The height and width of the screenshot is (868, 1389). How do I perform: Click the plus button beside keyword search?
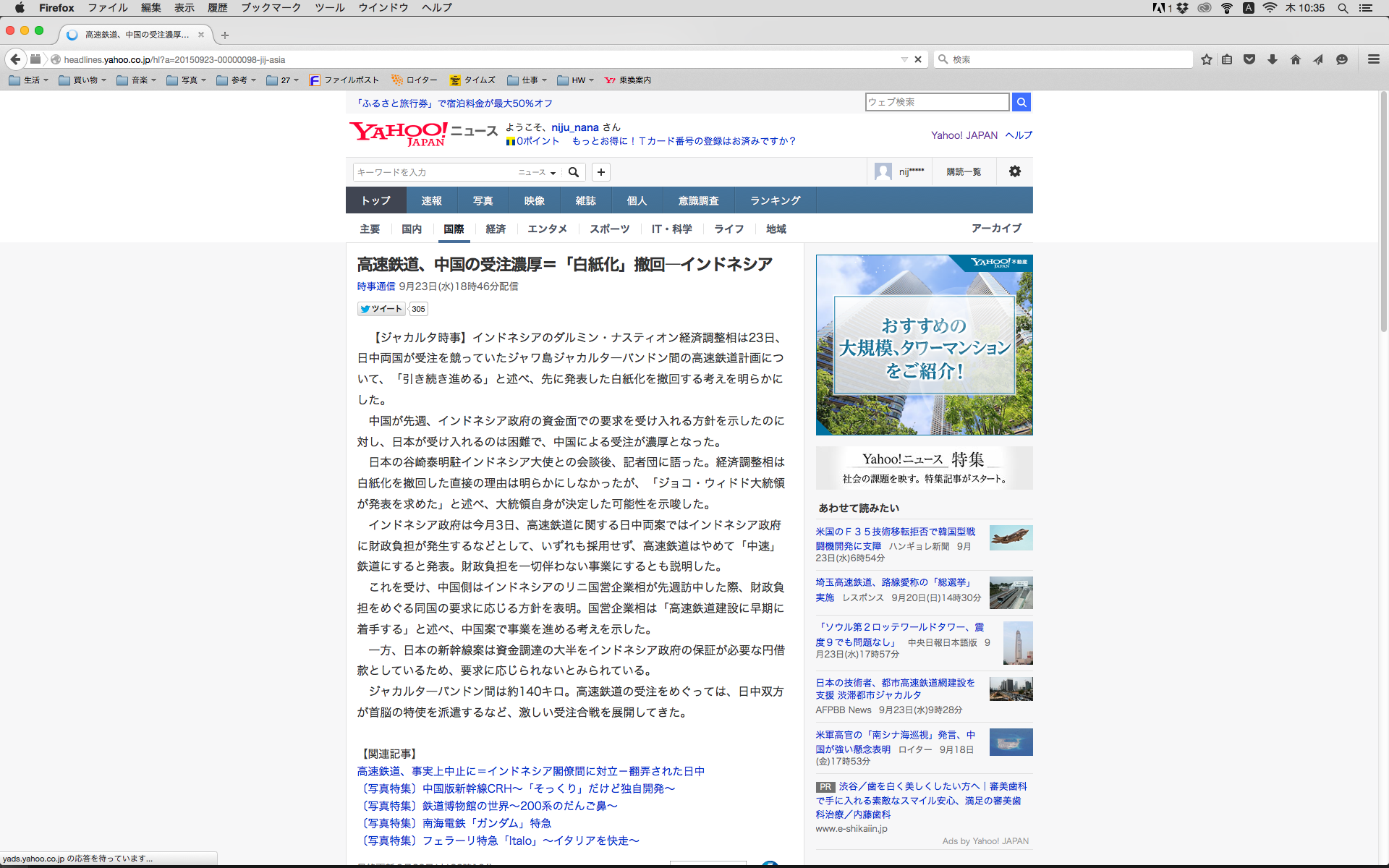(600, 172)
